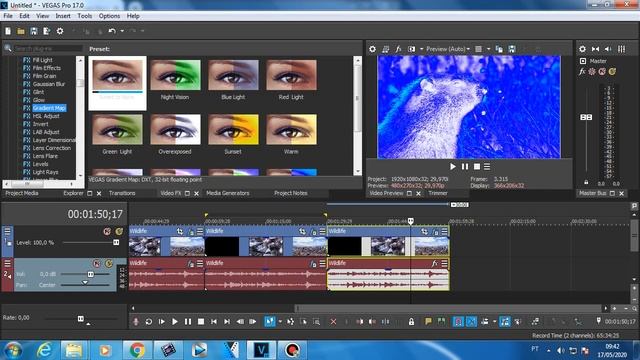The image size is (640, 360).
Task: Mute audio track 2
Action: pyautogui.click(x=96, y=263)
